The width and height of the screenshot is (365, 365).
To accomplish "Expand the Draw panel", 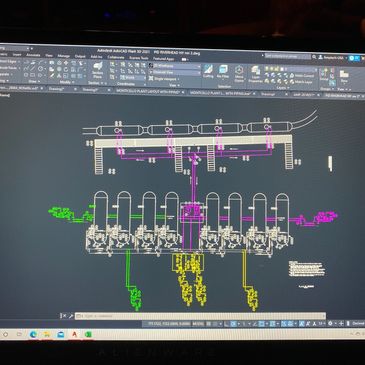I will tap(33, 81).
